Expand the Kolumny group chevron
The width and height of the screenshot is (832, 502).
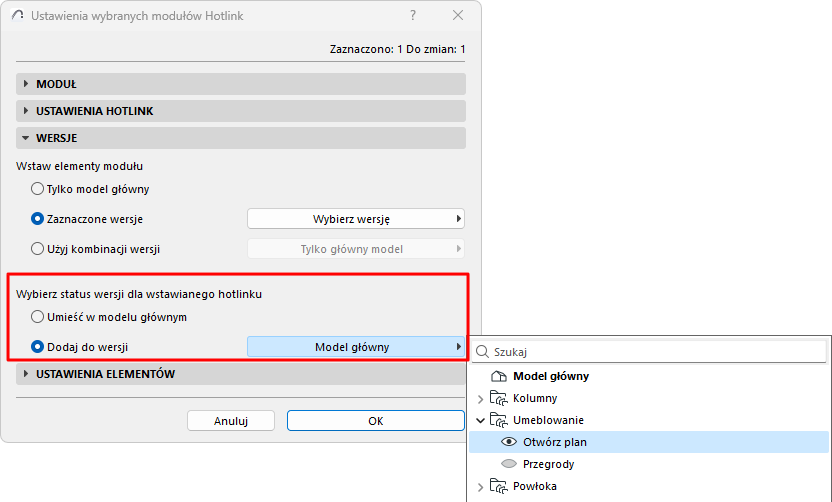tap(480, 399)
